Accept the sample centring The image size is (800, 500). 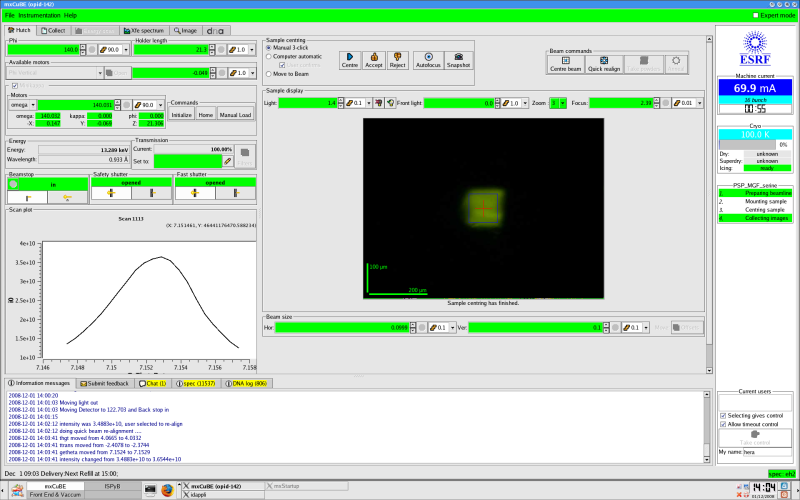pos(374,61)
